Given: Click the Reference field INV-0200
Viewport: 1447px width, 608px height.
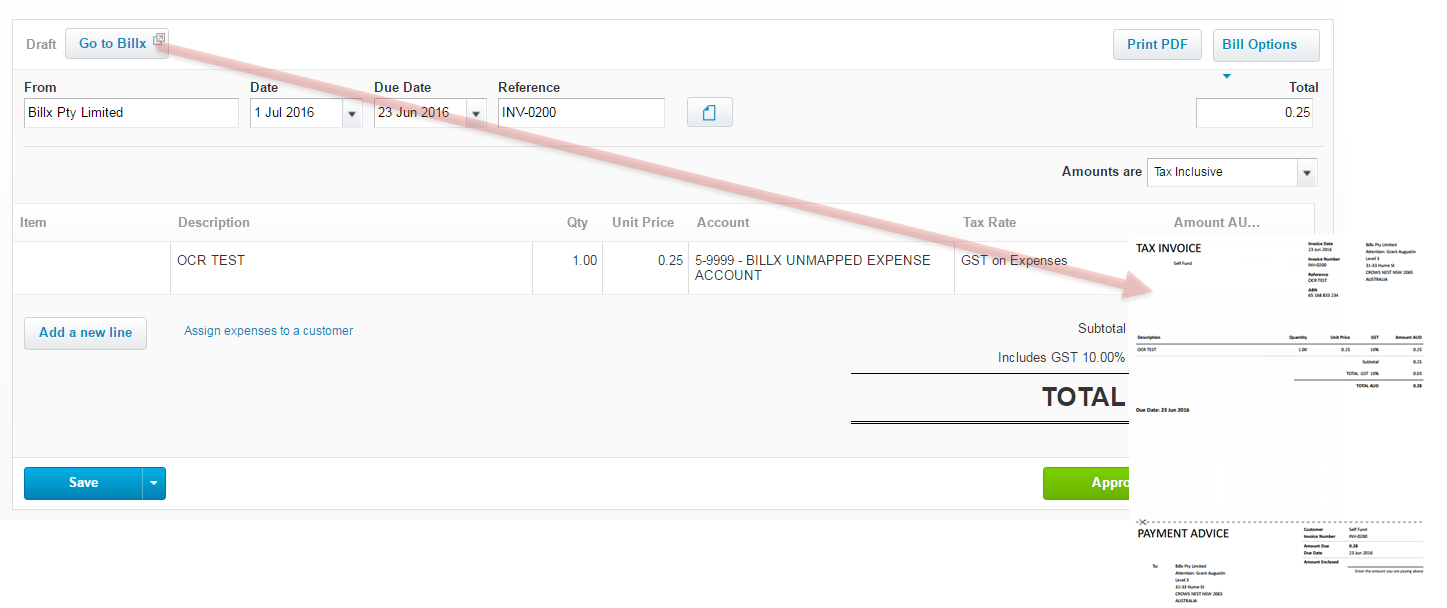Looking at the screenshot, I should (x=581, y=113).
